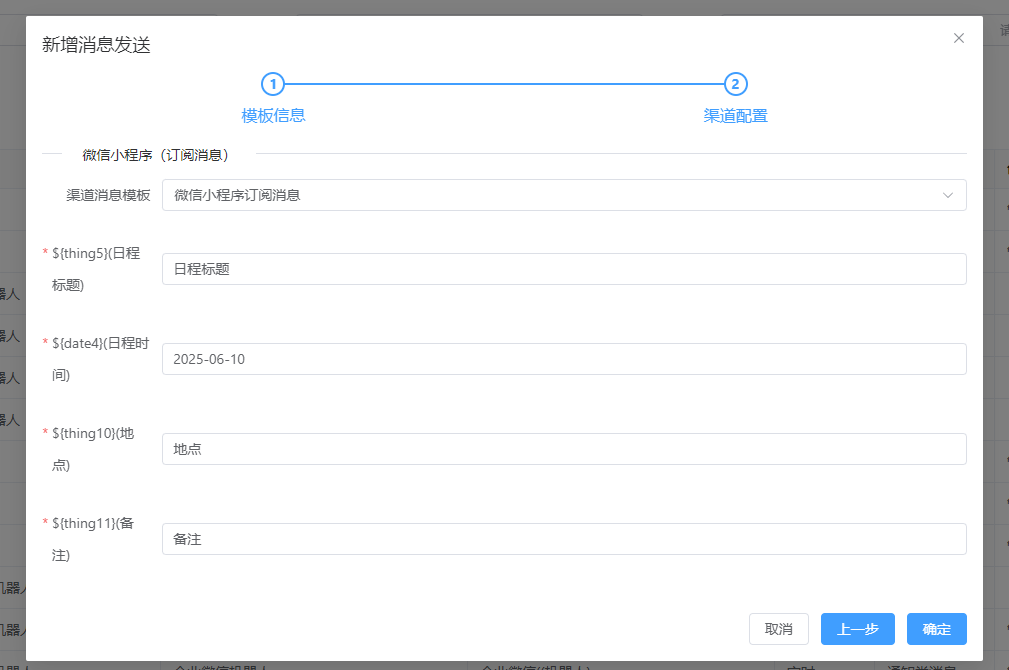Click the 新增消息发送 dialog title
The height and width of the screenshot is (670, 1009).
[97, 44]
